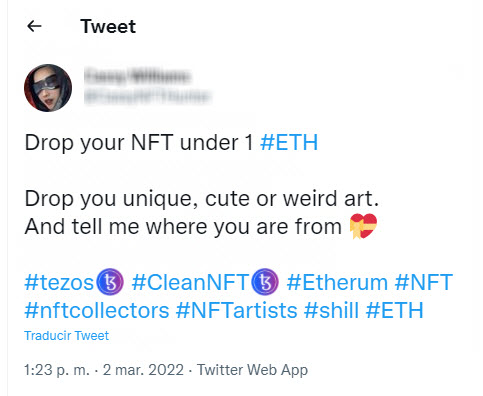Click the Twitter Web App source label
Screen dimensions: 483x396
click(x=252, y=370)
